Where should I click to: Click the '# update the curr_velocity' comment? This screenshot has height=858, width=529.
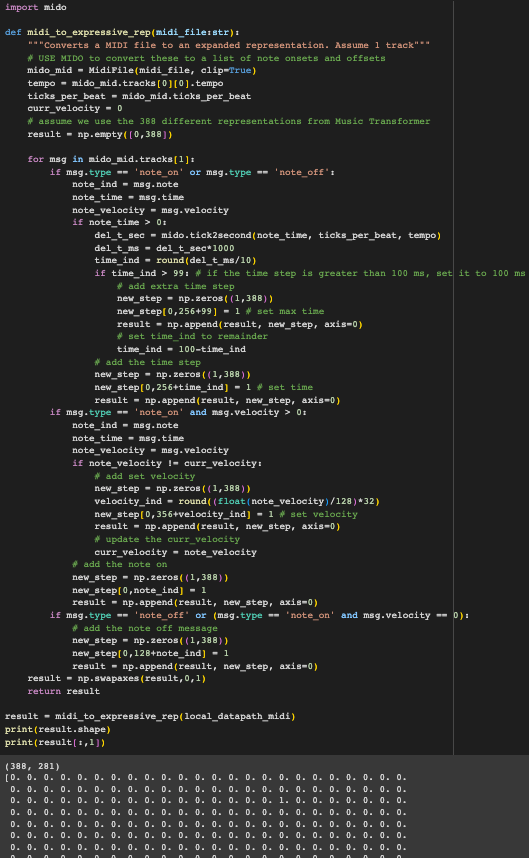click(x=167, y=539)
